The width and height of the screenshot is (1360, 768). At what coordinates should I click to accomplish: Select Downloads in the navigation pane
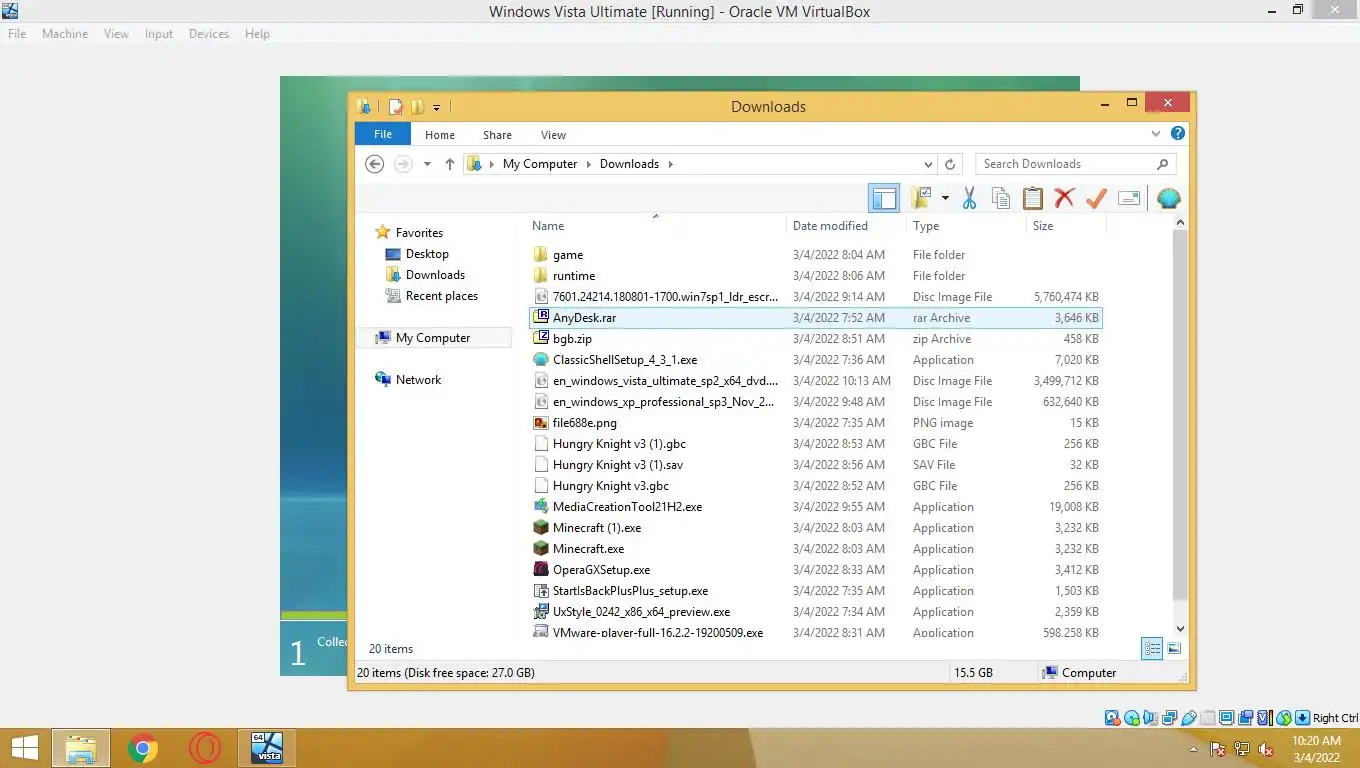435,275
